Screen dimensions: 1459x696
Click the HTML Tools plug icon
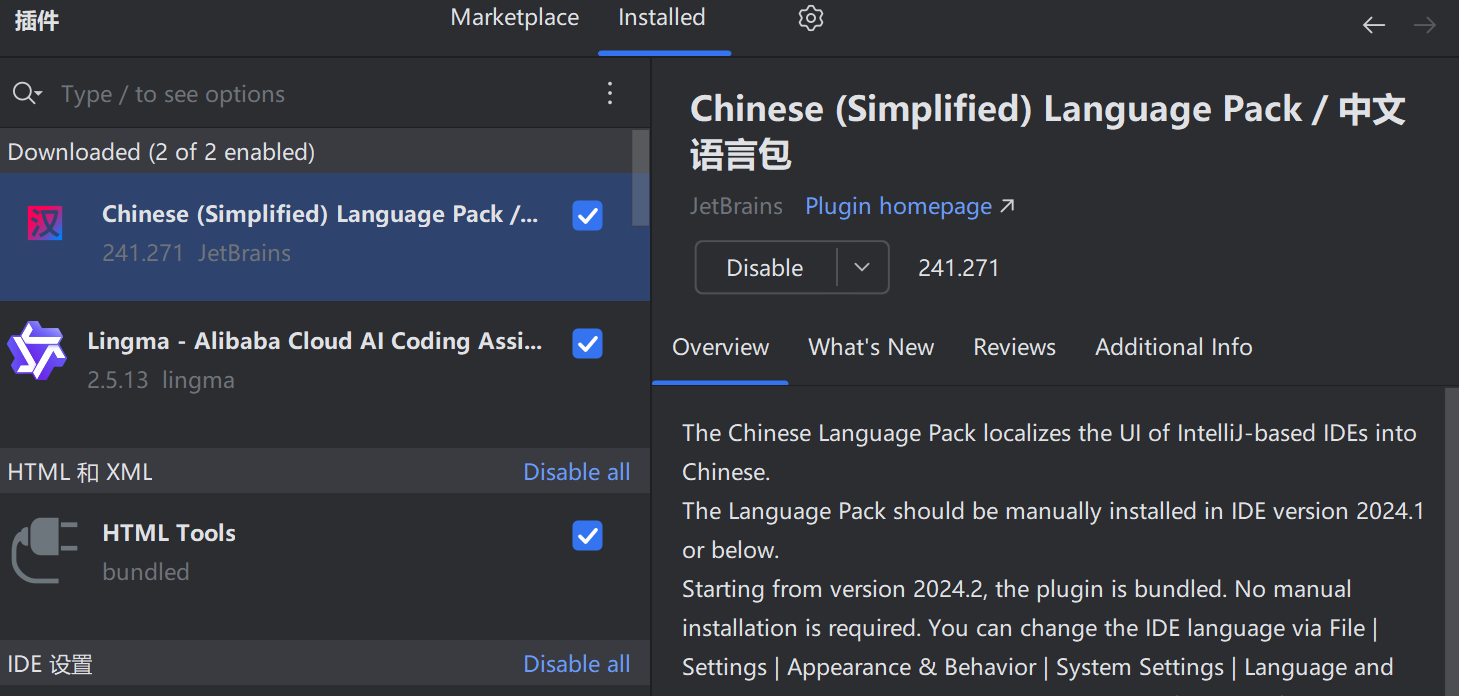point(45,549)
